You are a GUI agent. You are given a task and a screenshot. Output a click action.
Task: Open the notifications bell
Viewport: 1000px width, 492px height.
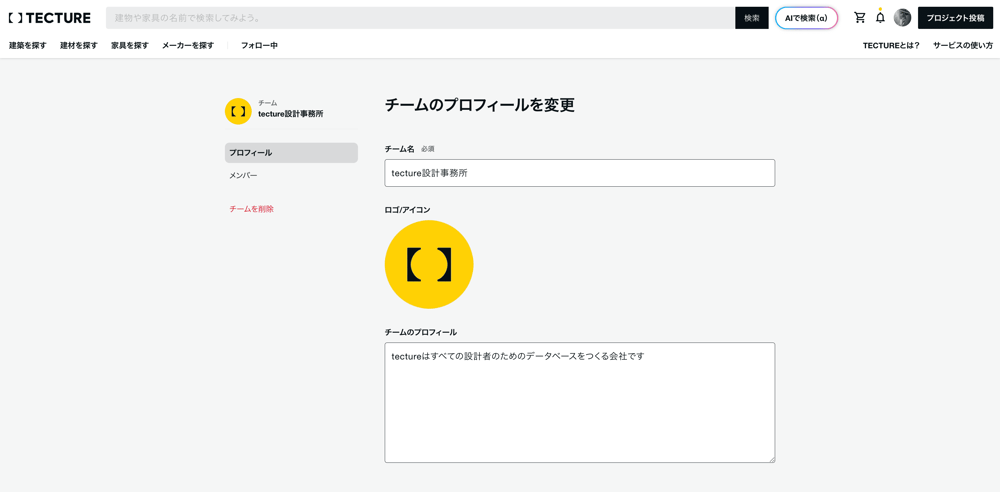(x=880, y=18)
